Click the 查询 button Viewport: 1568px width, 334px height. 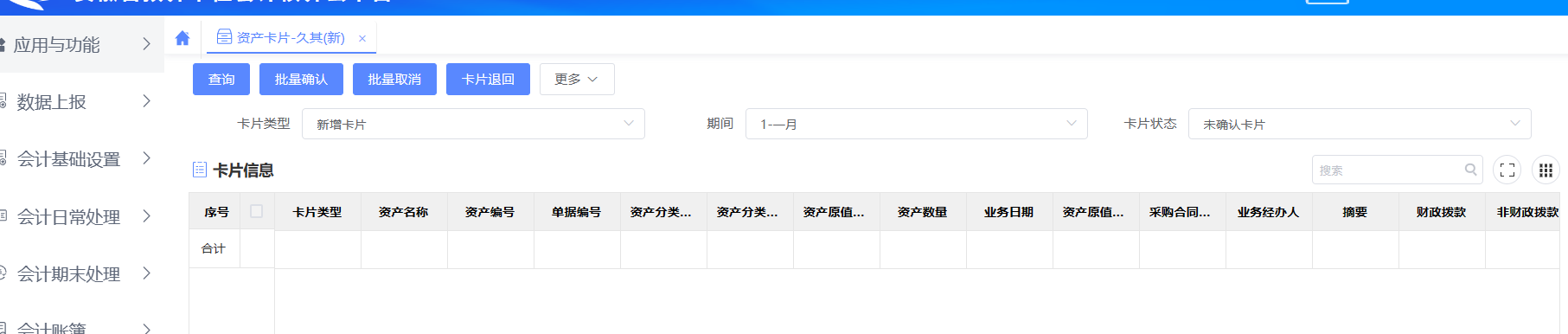click(x=221, y=79)
